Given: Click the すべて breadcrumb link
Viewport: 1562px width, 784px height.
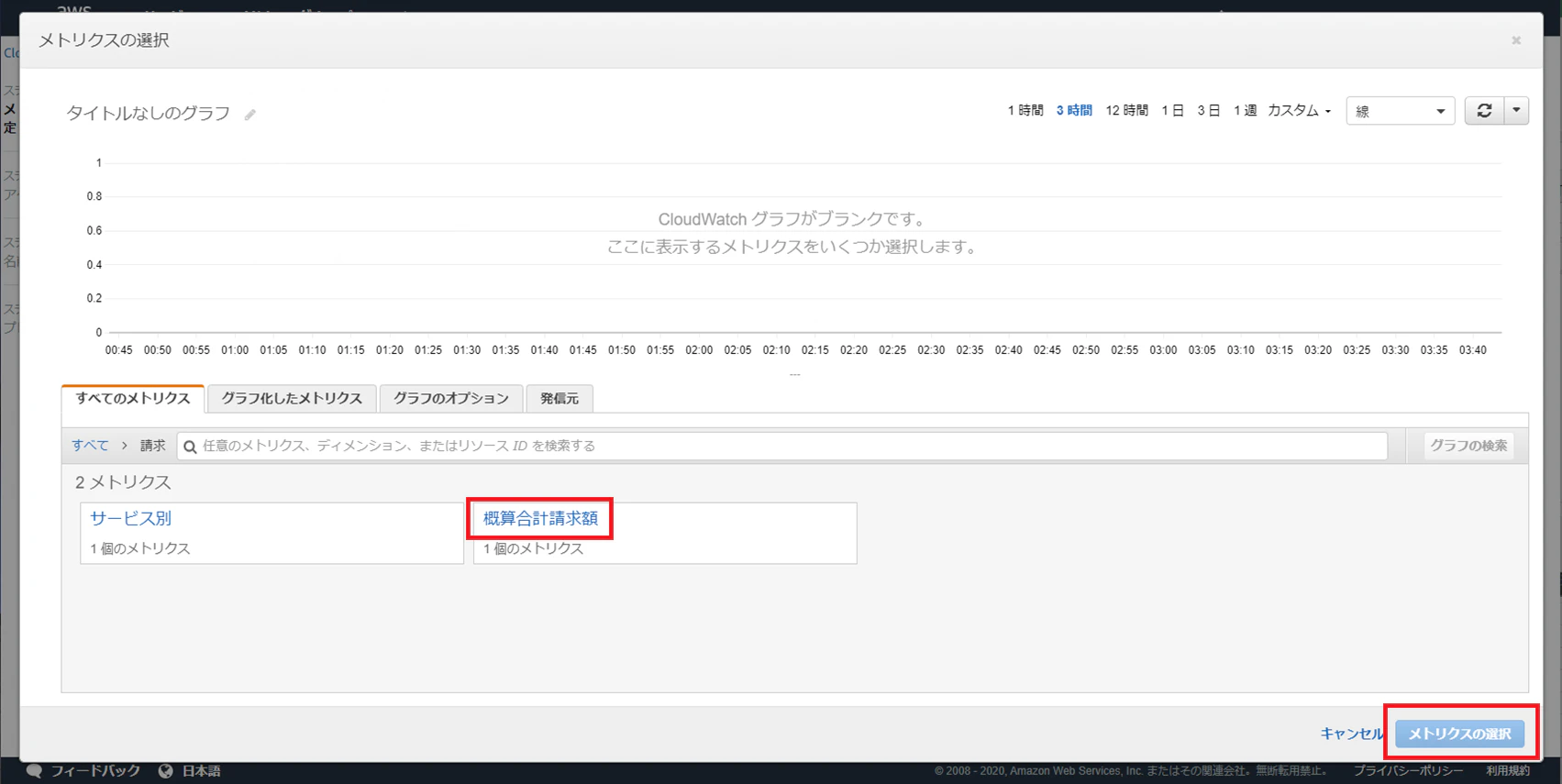Looking at the screenshot, I should 90,446.
